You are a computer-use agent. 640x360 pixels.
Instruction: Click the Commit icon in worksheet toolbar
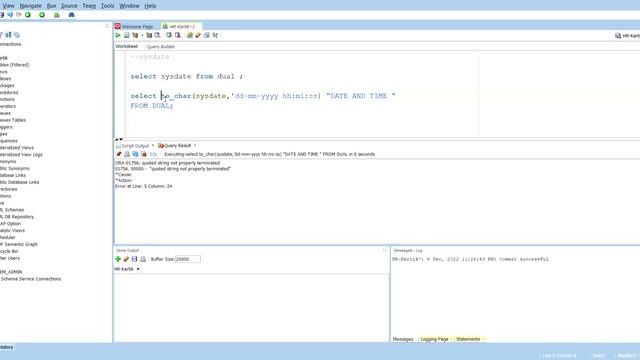point(169,36)
